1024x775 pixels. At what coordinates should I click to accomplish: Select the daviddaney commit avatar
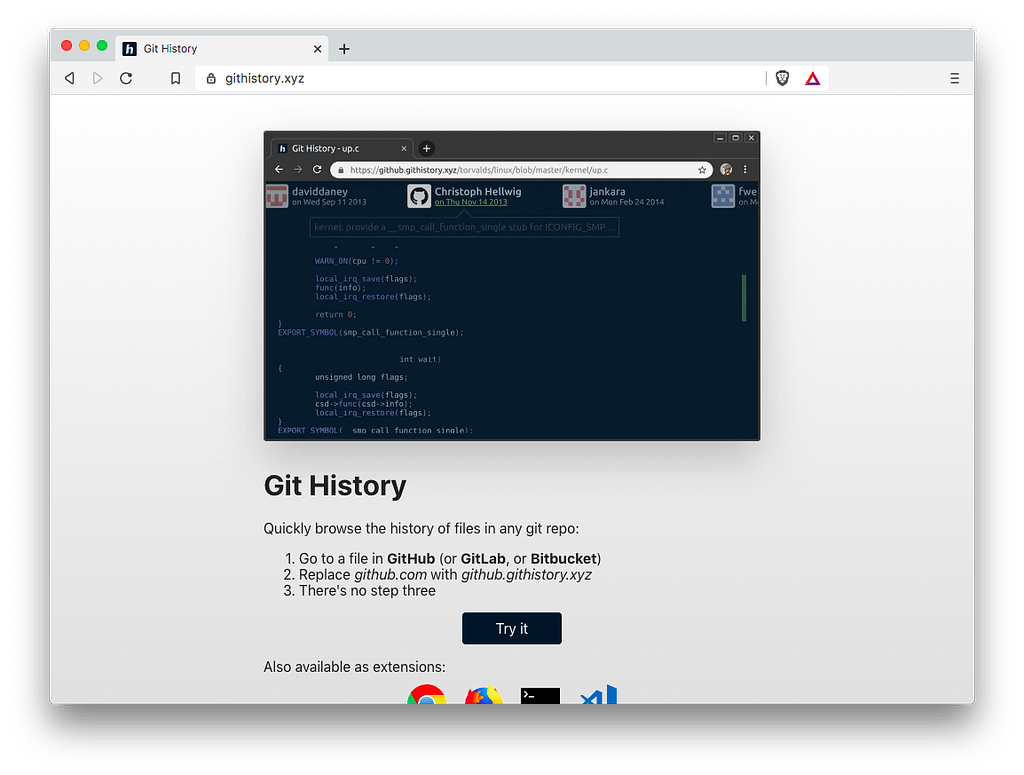point(276,195)
